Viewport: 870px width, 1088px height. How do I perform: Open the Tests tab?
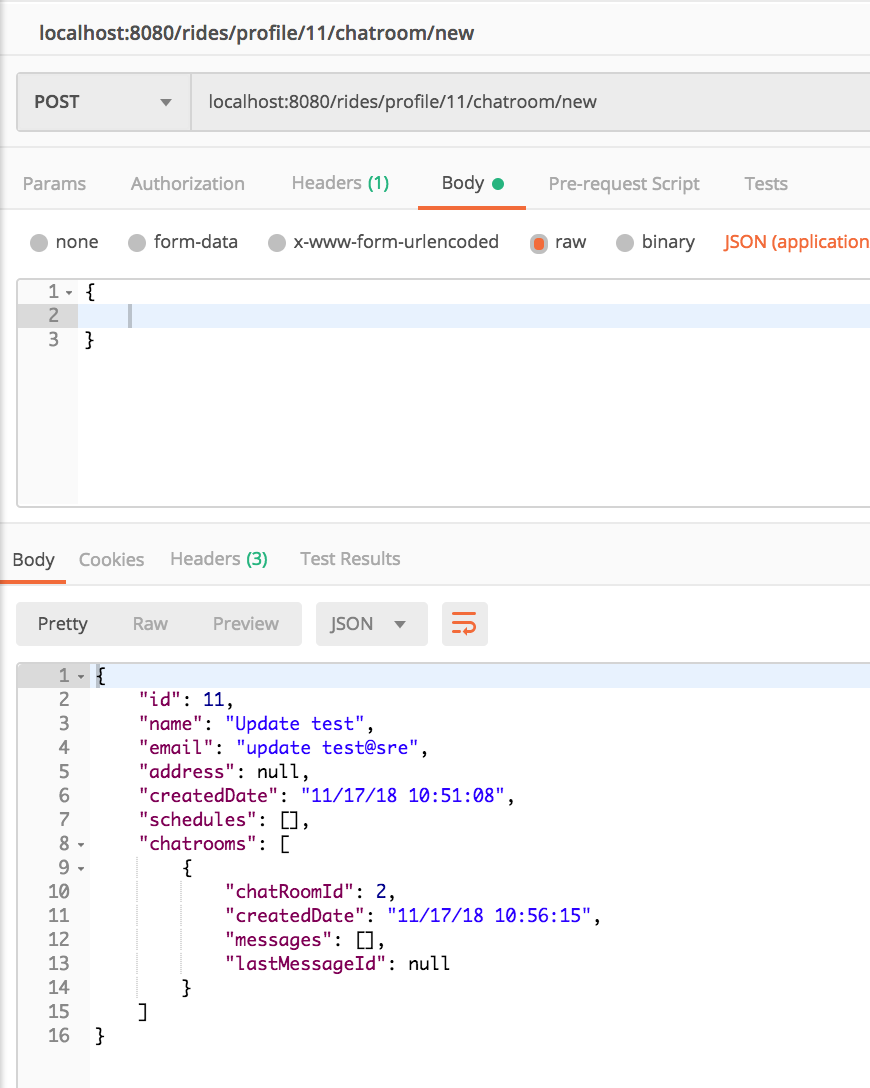click(x=766, y=183)
